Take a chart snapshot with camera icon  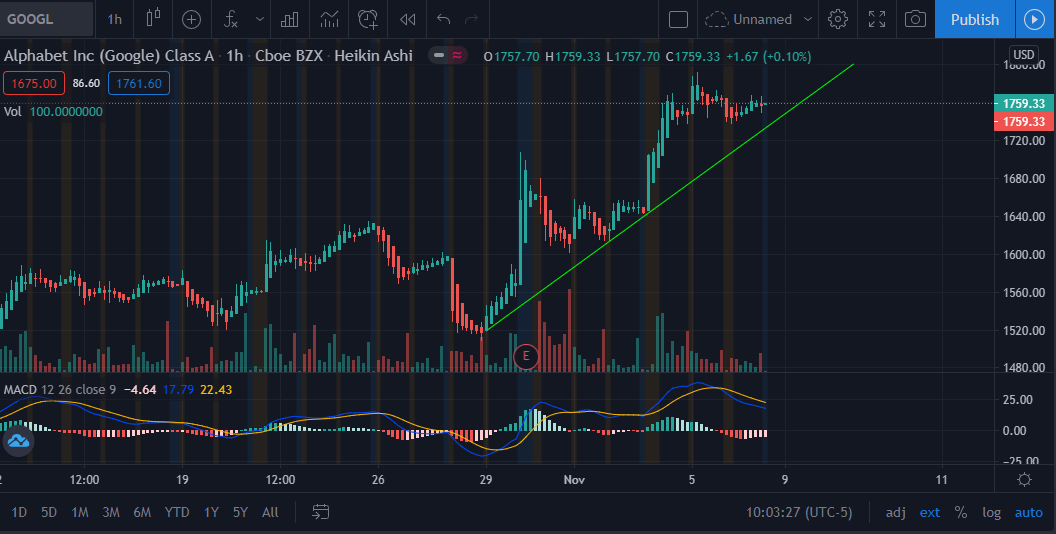tap(915, 19)
